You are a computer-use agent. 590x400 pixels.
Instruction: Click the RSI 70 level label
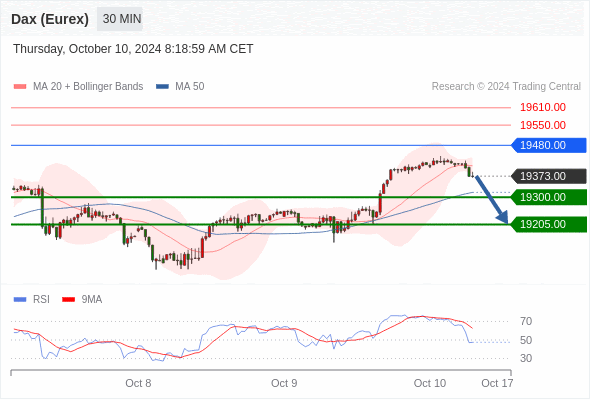click(x=526, y=321)
